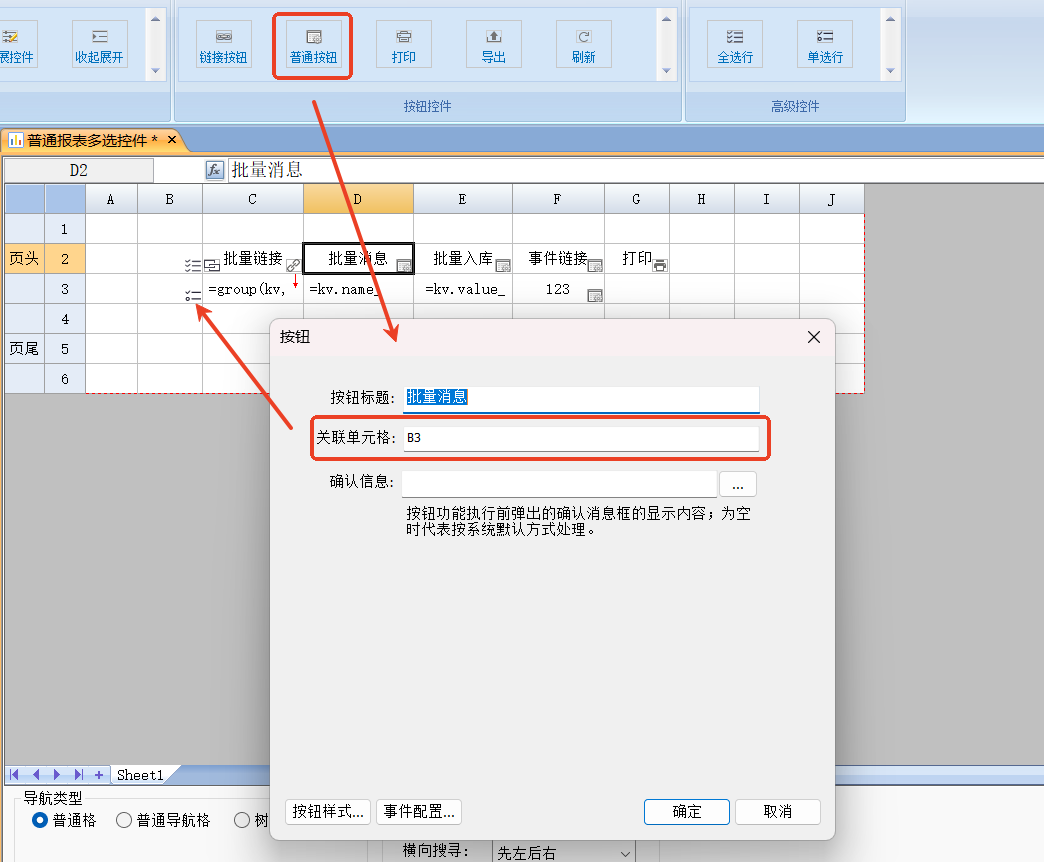Click 确定 to confirm button dialog
Image resolution: width=1044 pixels, height=862 pixels.
[687, 811]
